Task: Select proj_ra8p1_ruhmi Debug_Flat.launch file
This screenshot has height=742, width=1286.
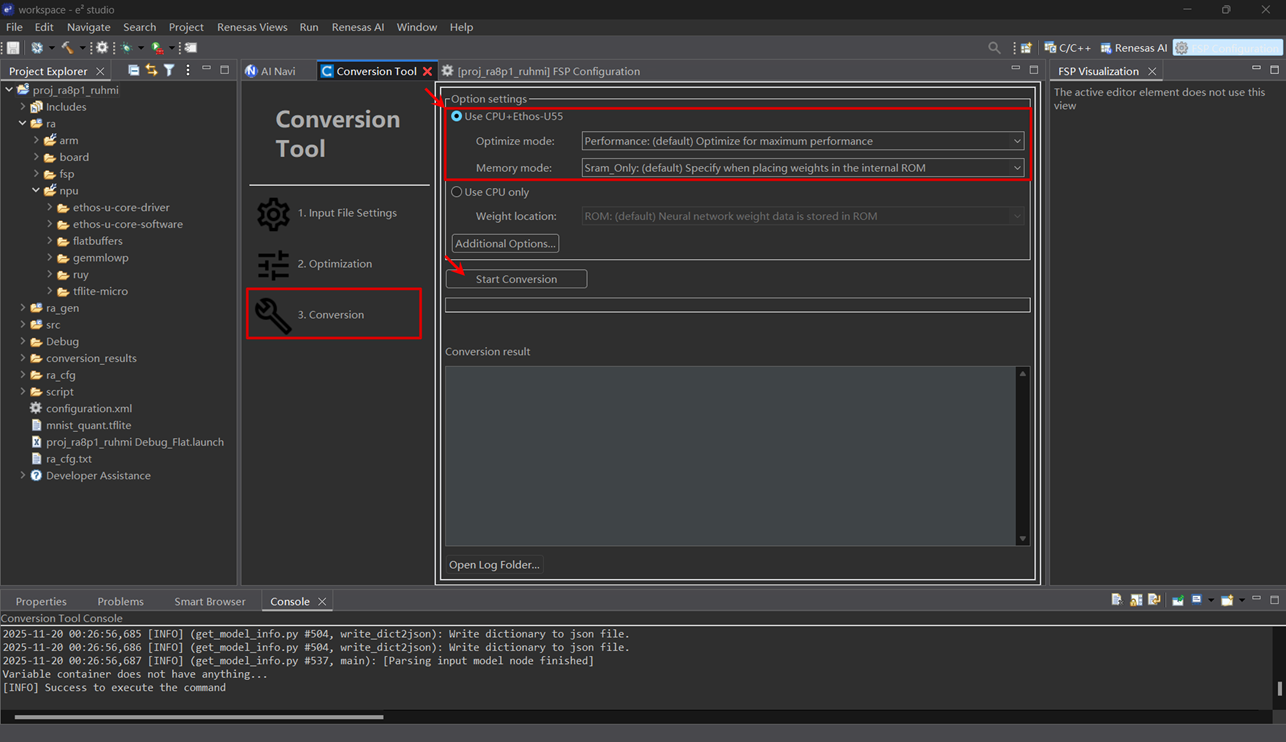Action: point(127,442)
